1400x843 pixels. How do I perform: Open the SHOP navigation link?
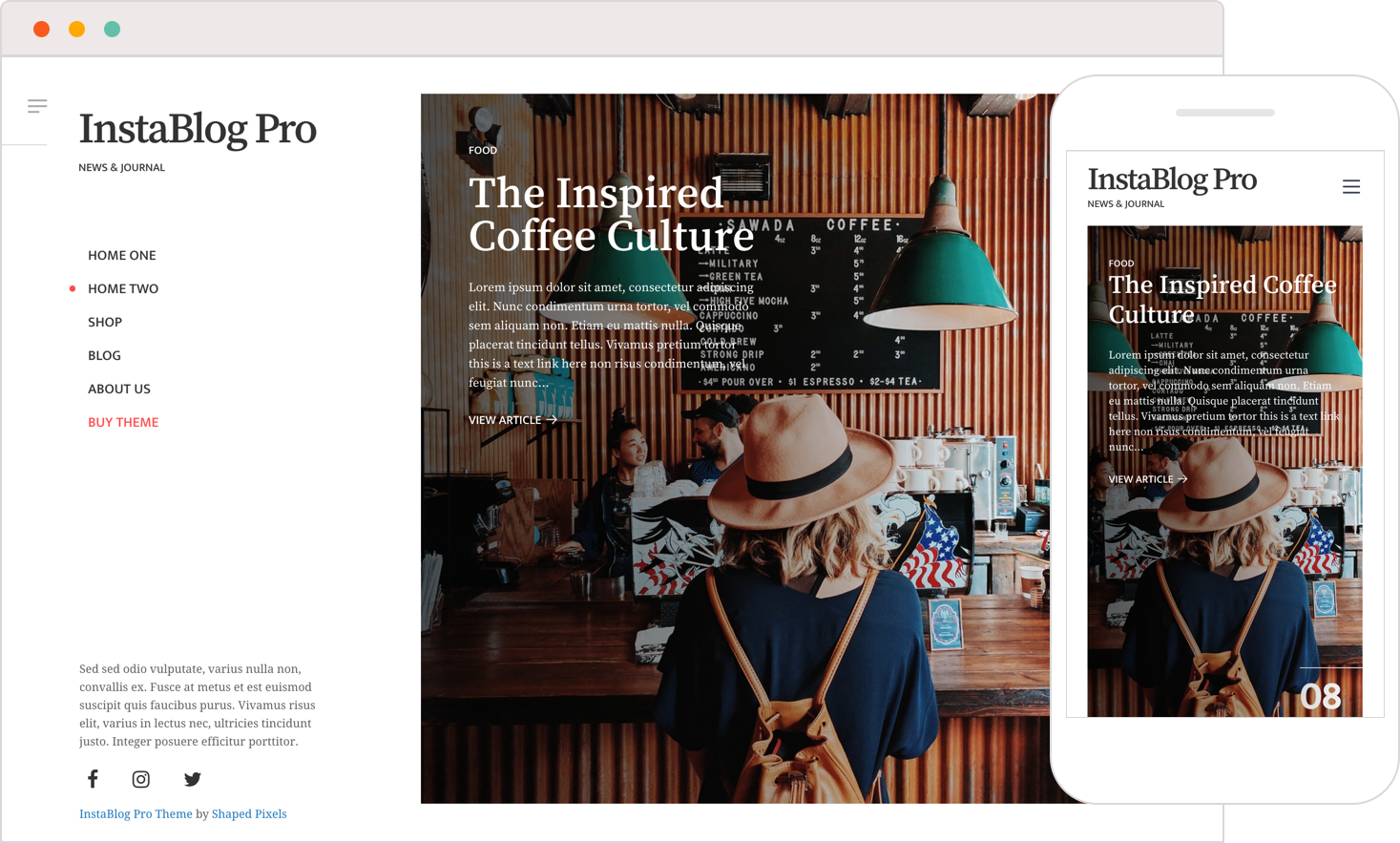click(x=105, y=322)
